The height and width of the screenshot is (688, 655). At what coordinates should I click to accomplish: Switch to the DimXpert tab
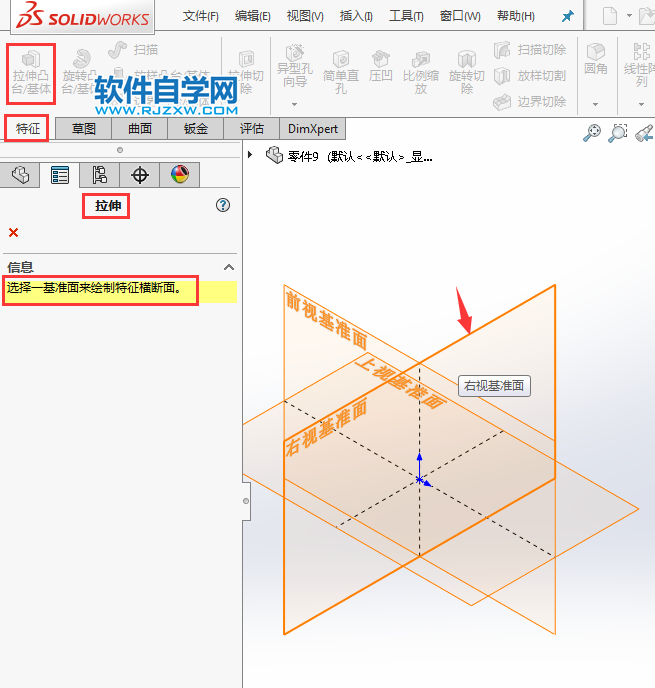point(312,129)
